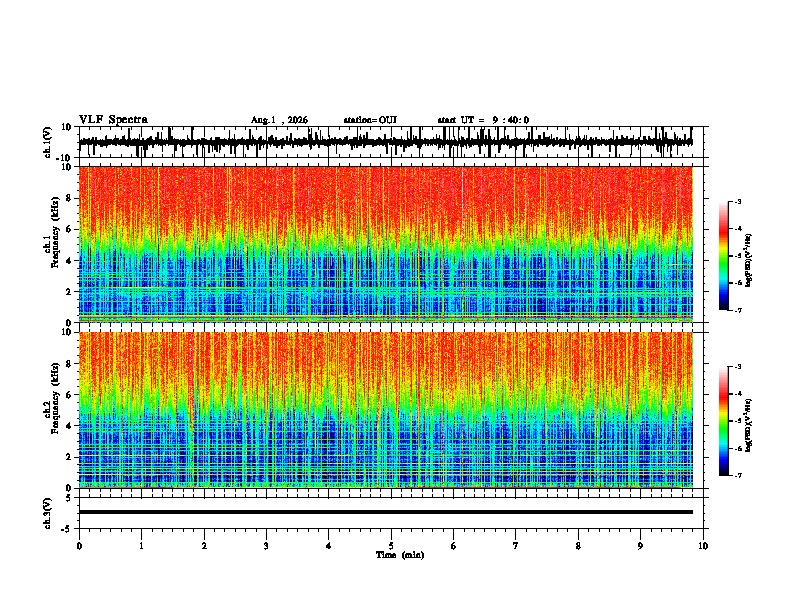Click tick label "3" on the Time axis
Screen dimensions: 792x612
(x=266, y=546)
